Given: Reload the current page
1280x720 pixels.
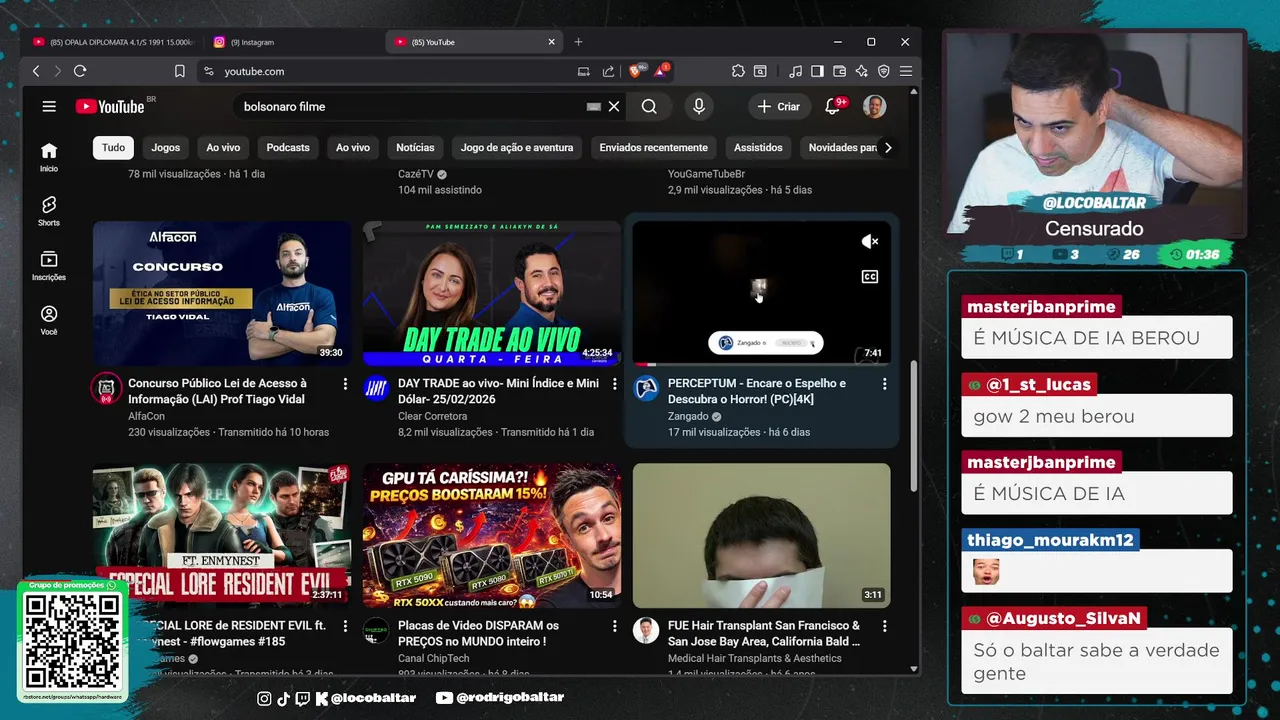Looking at the screenshot, I should (80, 71).
